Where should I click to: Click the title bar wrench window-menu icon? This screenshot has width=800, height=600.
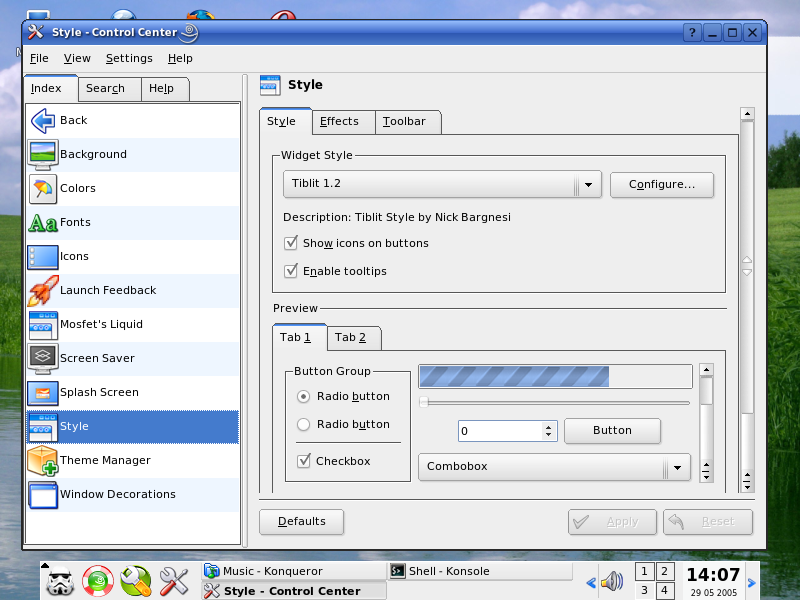click(36, 32)
